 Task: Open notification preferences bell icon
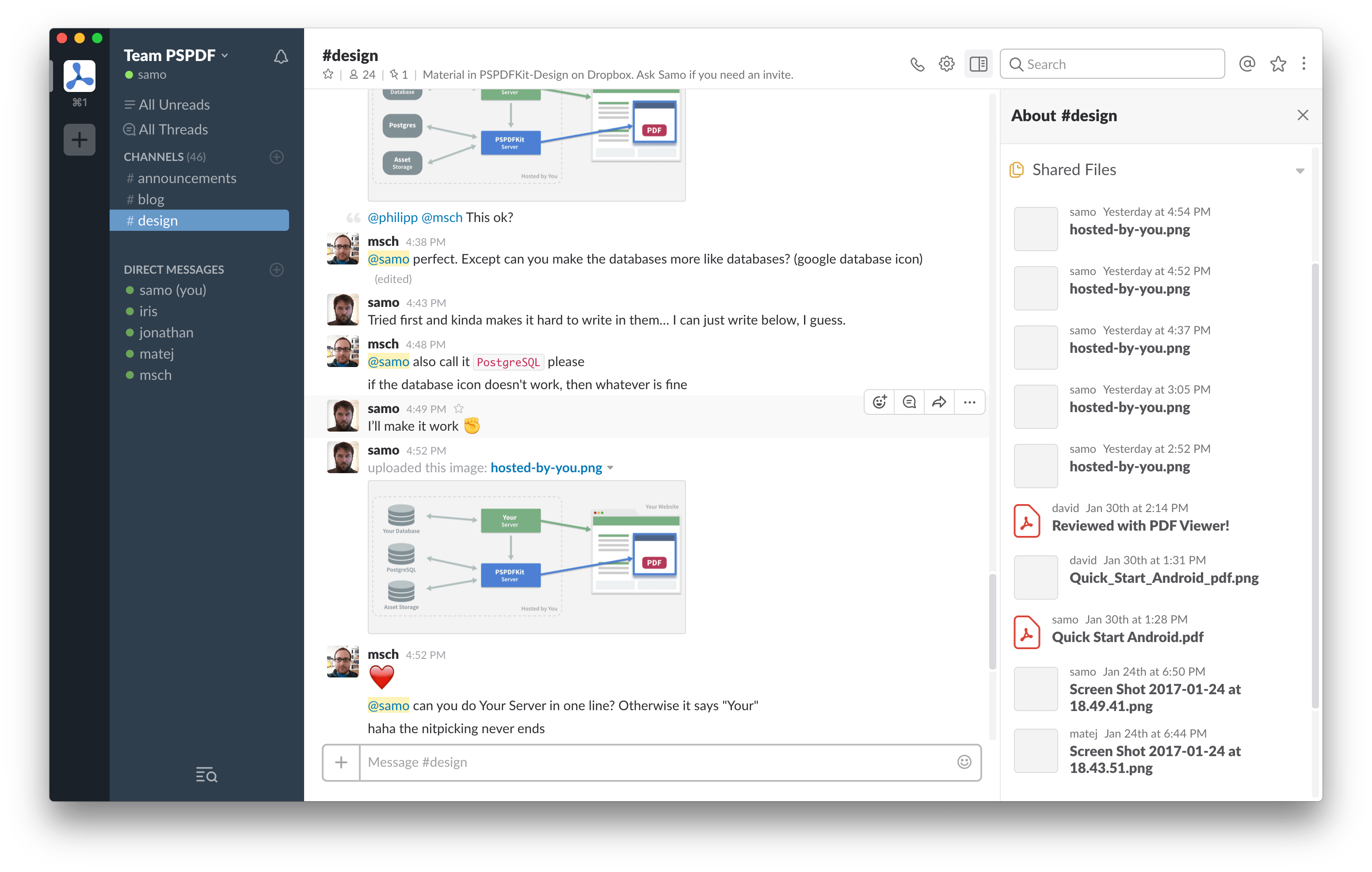(282, 57)
